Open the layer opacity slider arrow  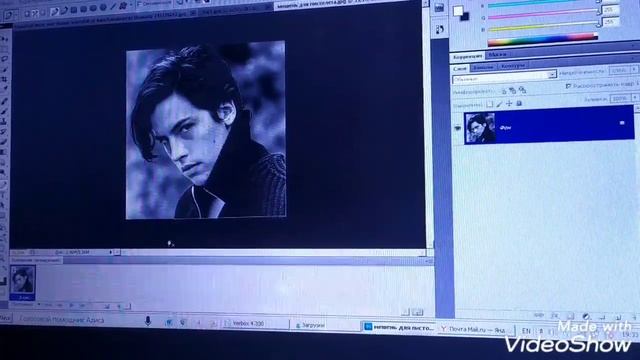coord(634,69)
